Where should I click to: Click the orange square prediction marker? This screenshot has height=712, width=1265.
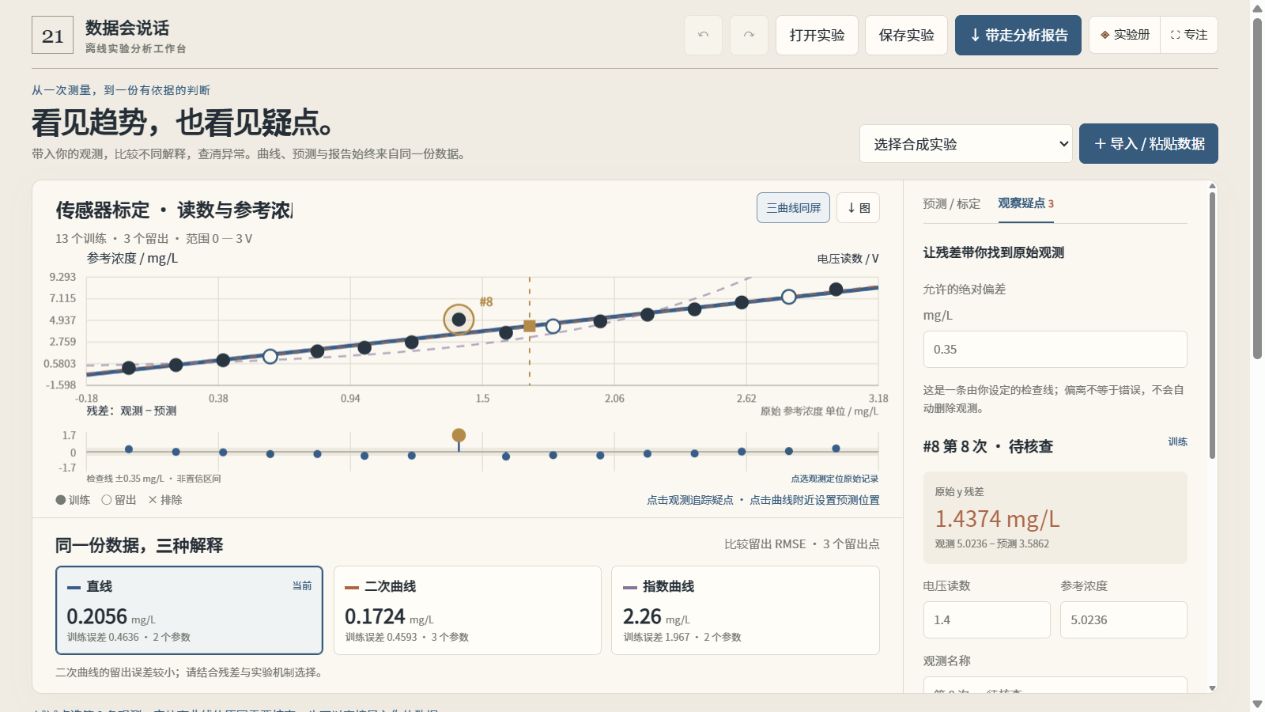[x=530, y=325]
